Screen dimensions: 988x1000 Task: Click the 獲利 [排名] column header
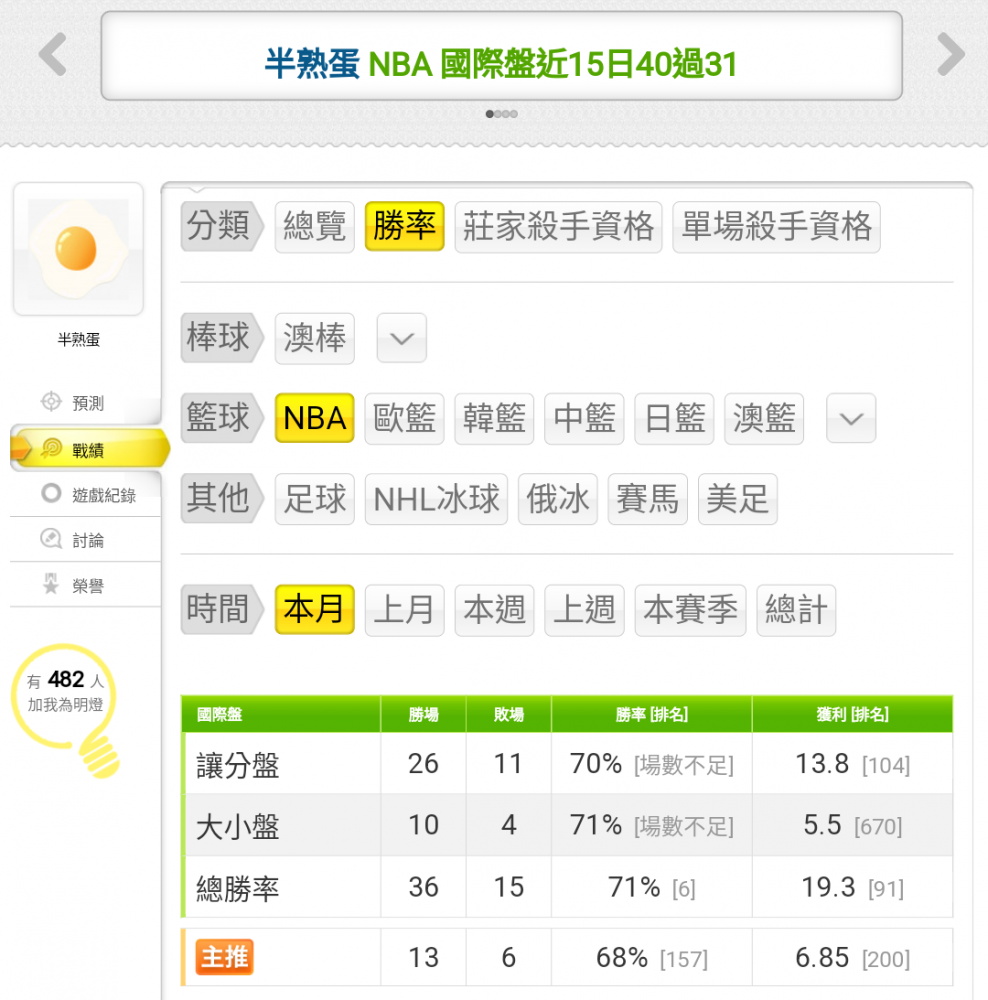pyautogui.click(x=853, y=714)
